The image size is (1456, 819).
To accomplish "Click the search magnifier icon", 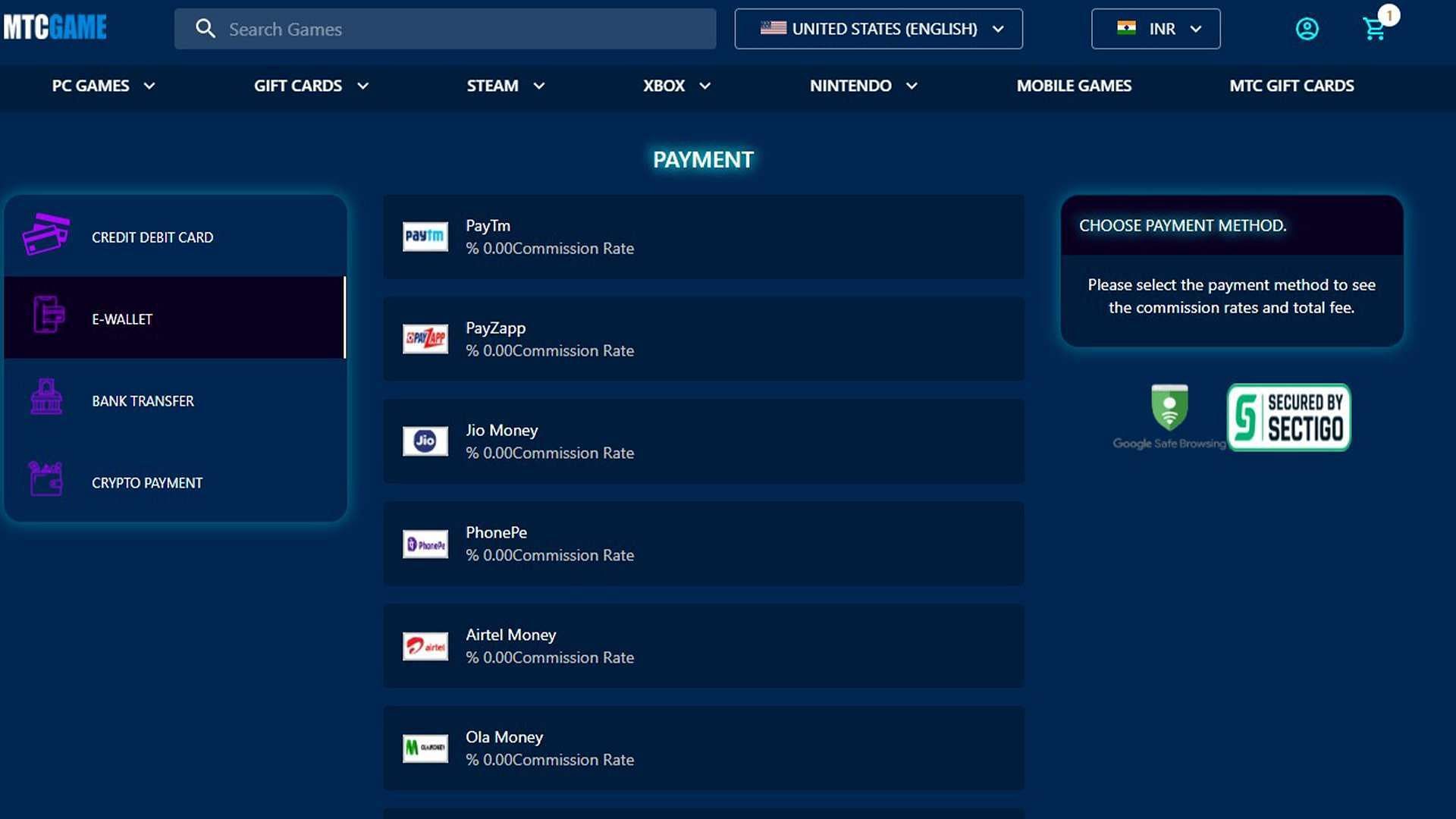I will click(x=206, y=29).
